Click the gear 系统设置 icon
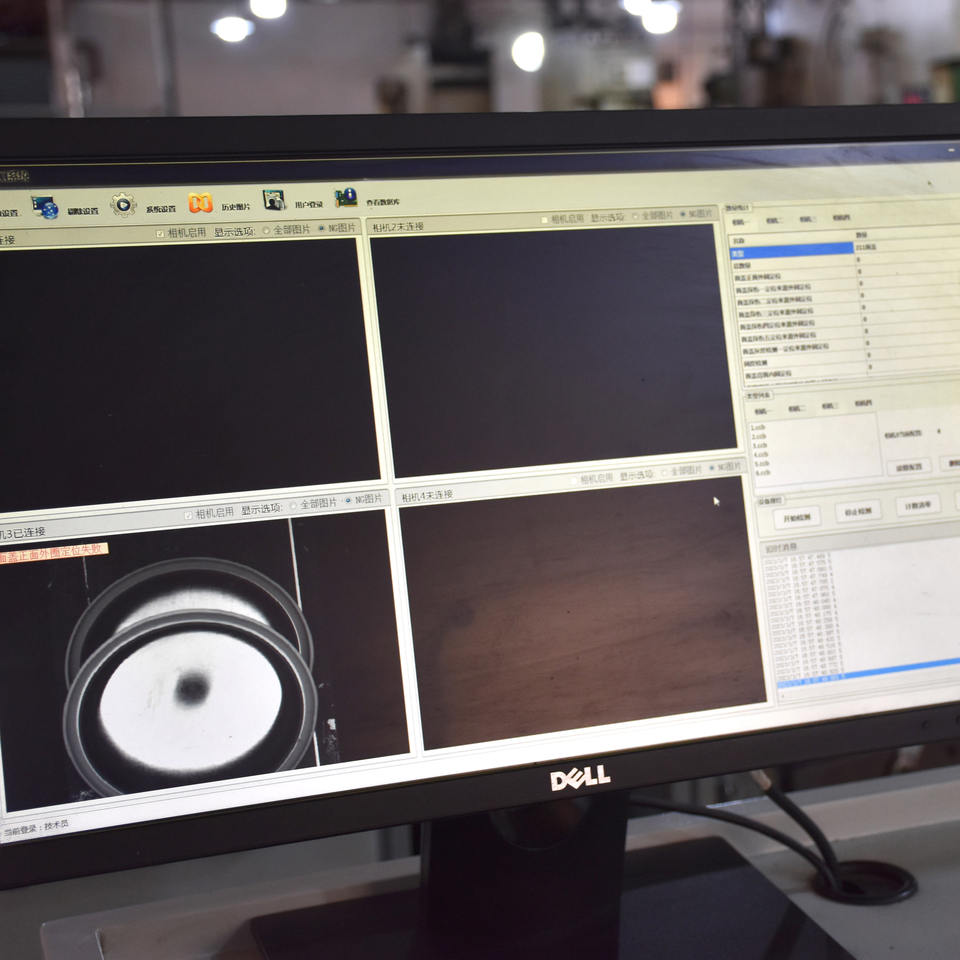The height and width of the screenshot is (960, 960). [x=123, y=204]
